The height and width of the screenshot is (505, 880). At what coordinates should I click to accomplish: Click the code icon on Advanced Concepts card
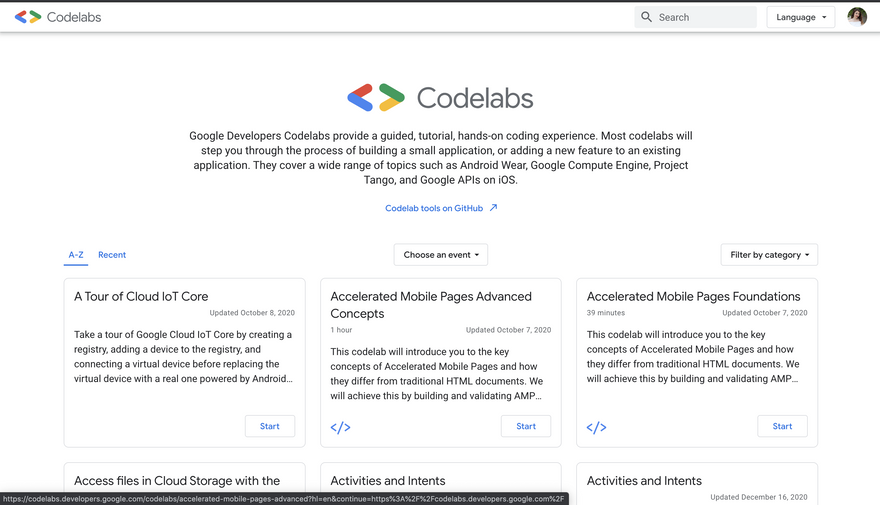pos(340,427)
